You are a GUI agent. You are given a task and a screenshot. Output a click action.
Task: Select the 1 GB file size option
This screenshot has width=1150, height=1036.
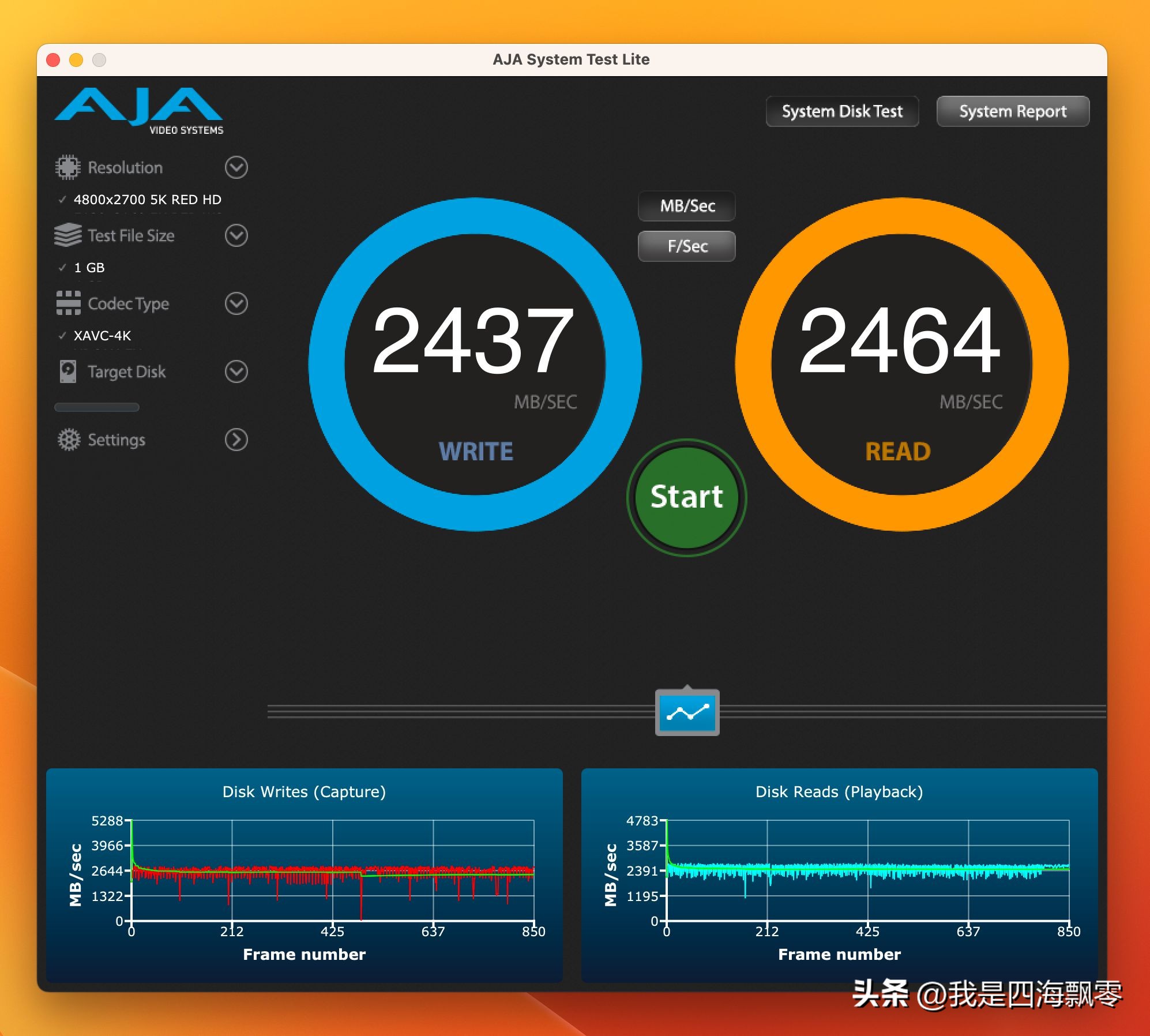[89, 268]
